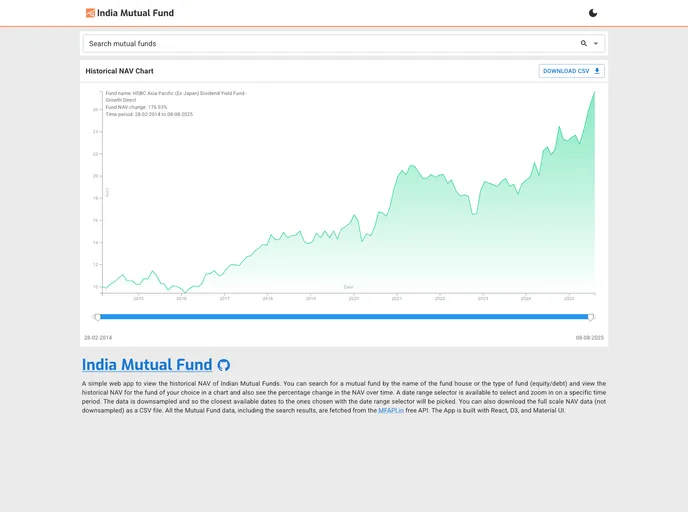Click the 2015 x-axis label
The height and width of the screenshot is (512, 688).
[x=138, y=298]
